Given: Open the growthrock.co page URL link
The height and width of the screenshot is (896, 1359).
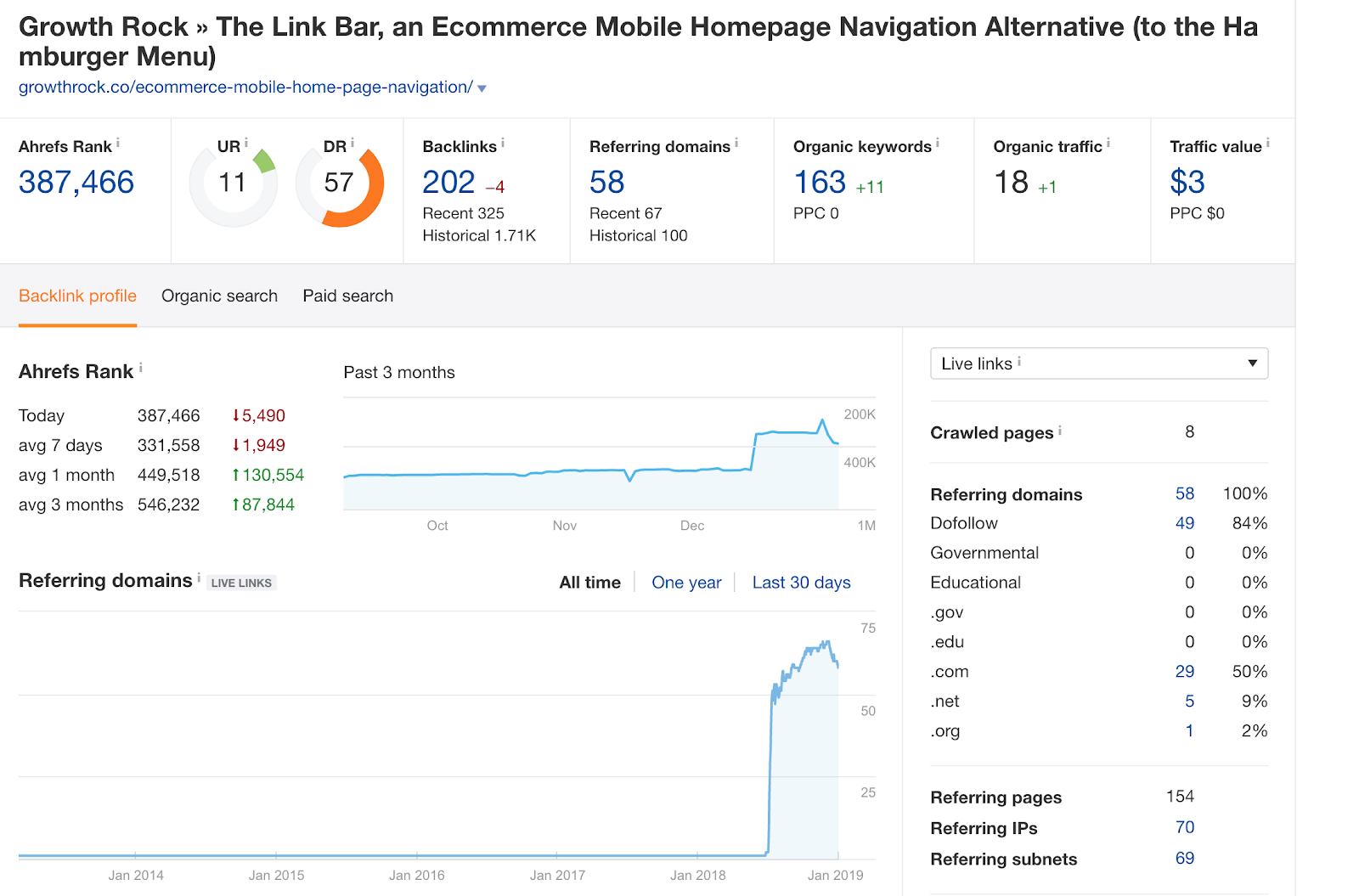Looking at the screenshot, I should point(245,87).
